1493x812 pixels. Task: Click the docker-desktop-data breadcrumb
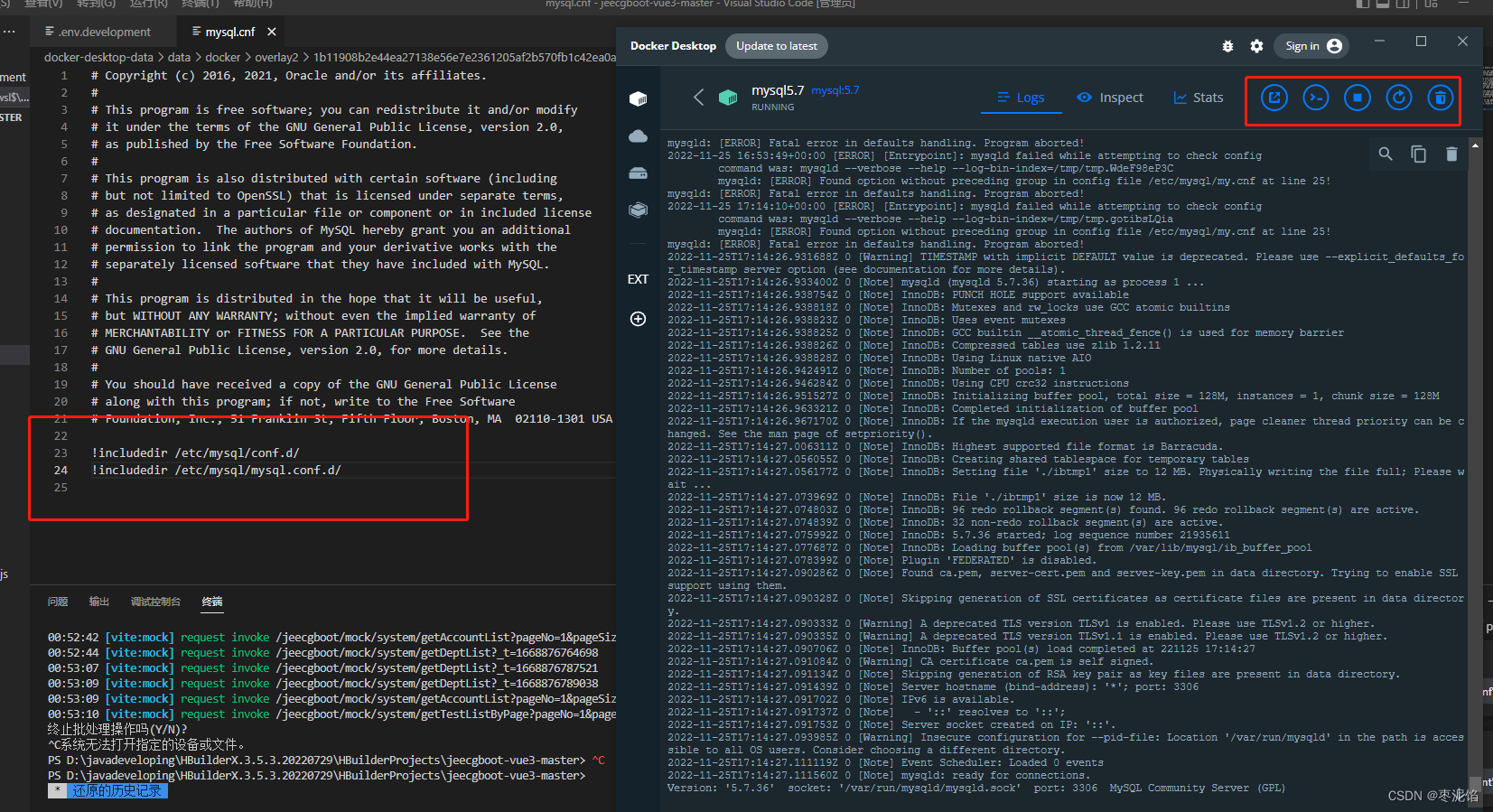(98, 57)
